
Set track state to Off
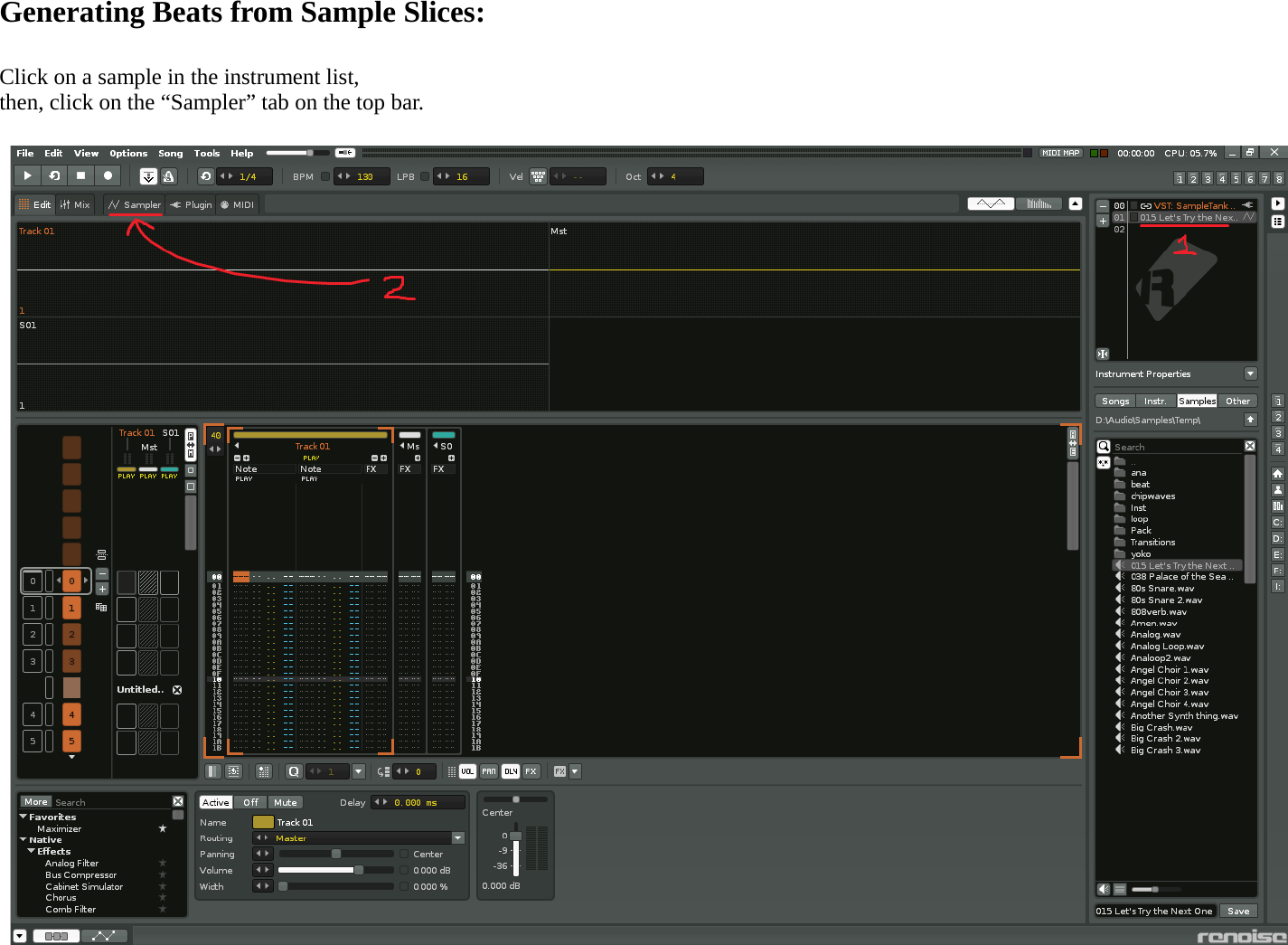[250, 802]
